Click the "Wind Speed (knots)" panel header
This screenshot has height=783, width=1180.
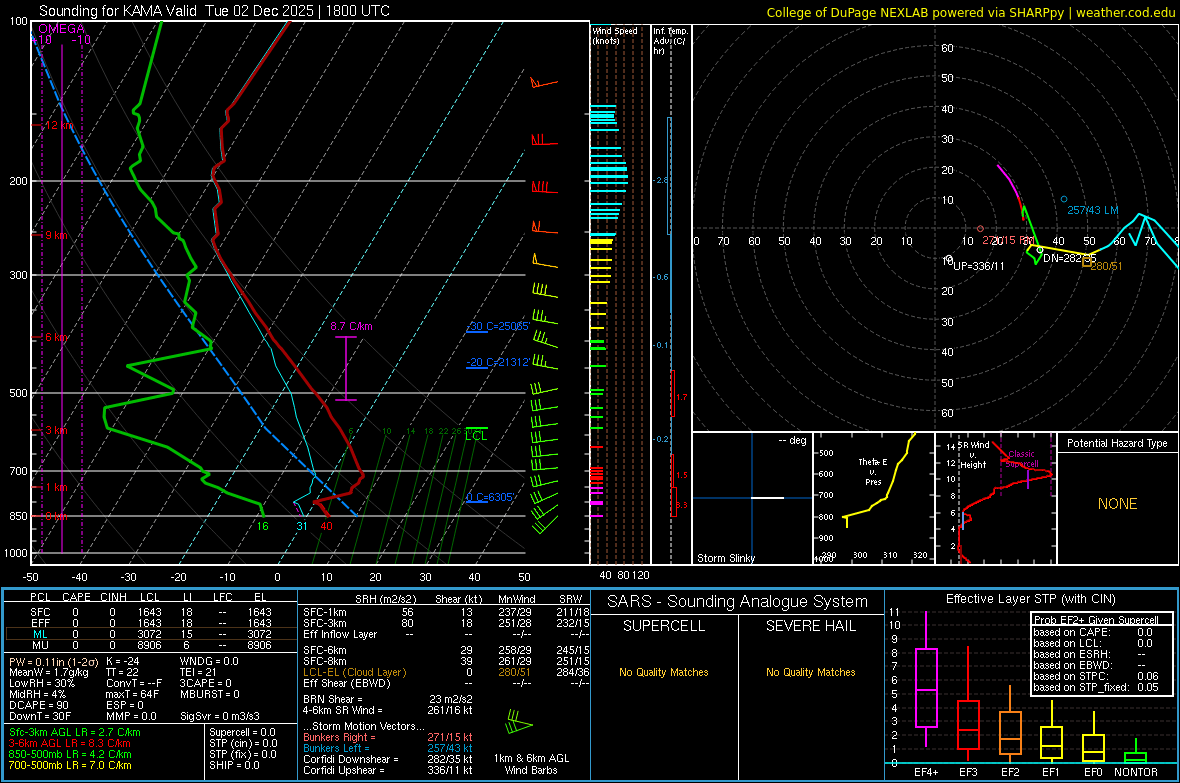(x=614, y=35)
